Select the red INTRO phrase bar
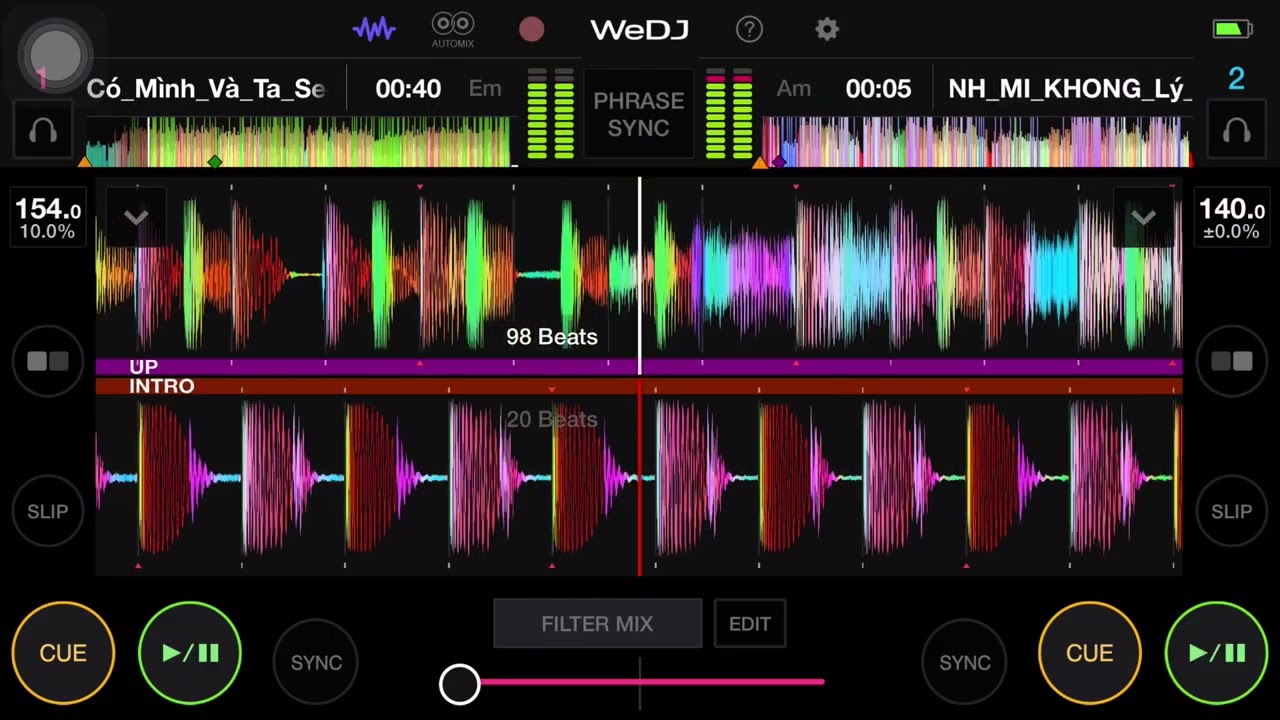This screenshot has height=720, width=1280. 639,386
